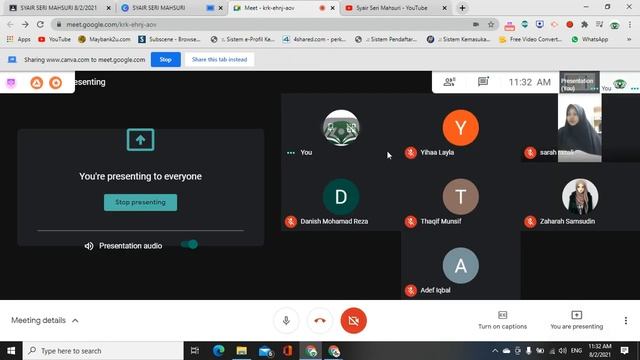Go forward in the browser

tap(25, 24)
